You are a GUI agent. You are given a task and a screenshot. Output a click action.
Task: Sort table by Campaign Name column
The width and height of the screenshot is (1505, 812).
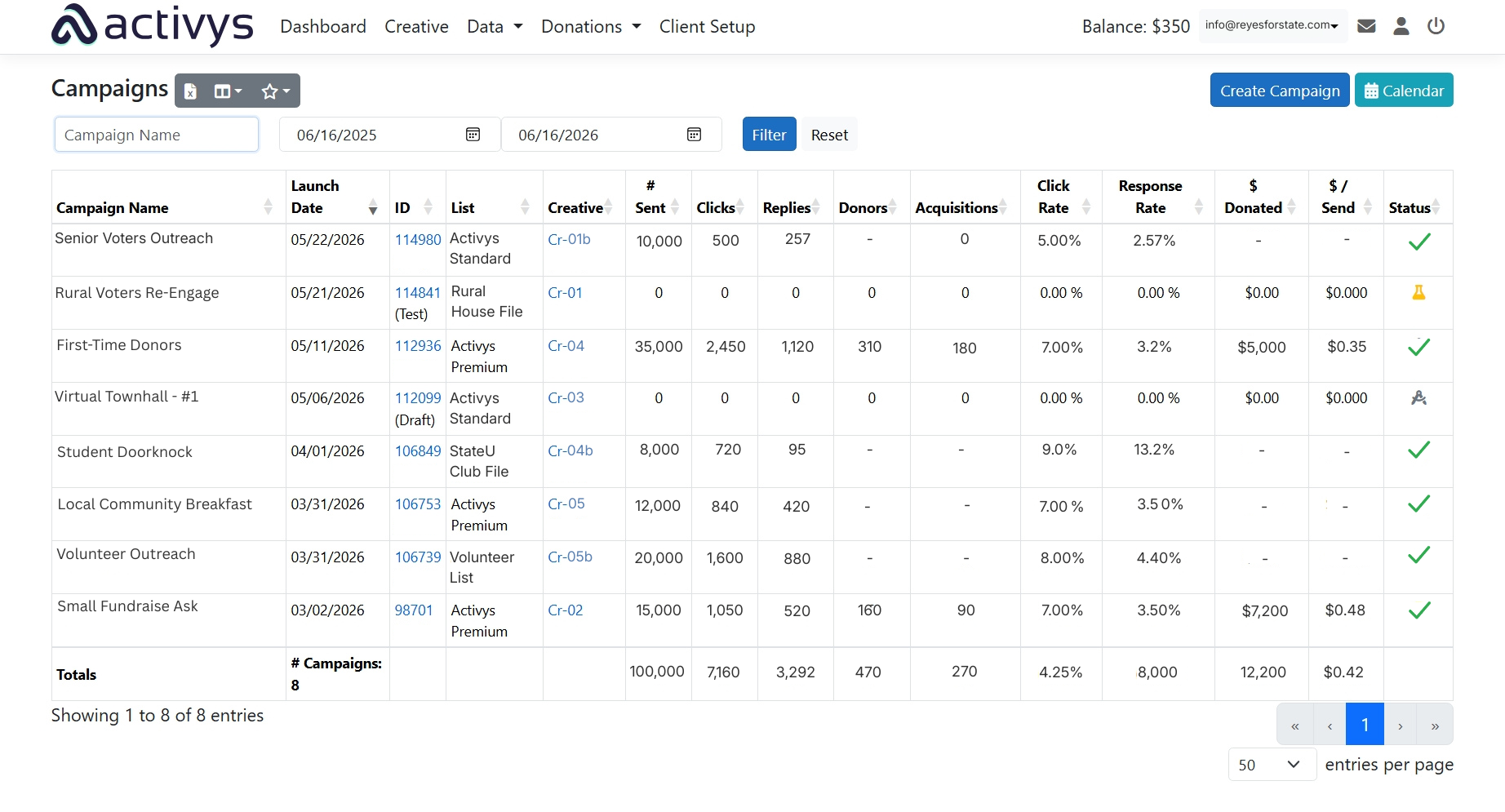pos(168,197)
